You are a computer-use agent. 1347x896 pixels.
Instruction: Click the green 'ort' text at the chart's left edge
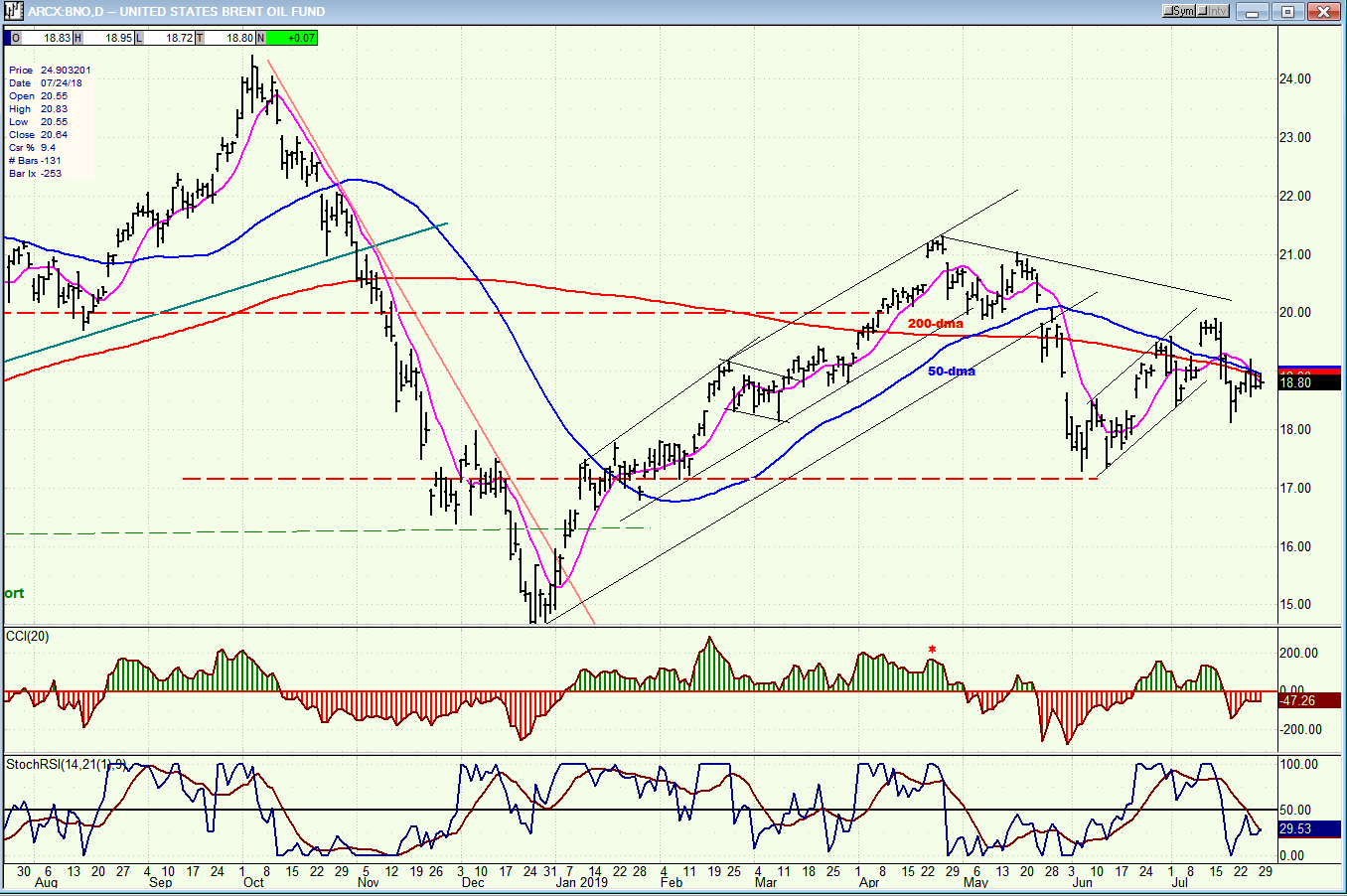[14, 593]
